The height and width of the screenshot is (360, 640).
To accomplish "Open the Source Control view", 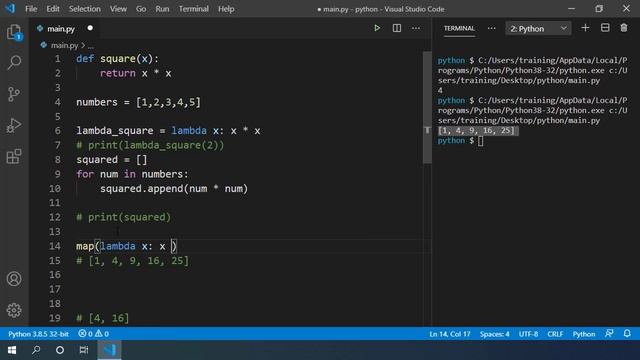I will (x=14, y=94).
